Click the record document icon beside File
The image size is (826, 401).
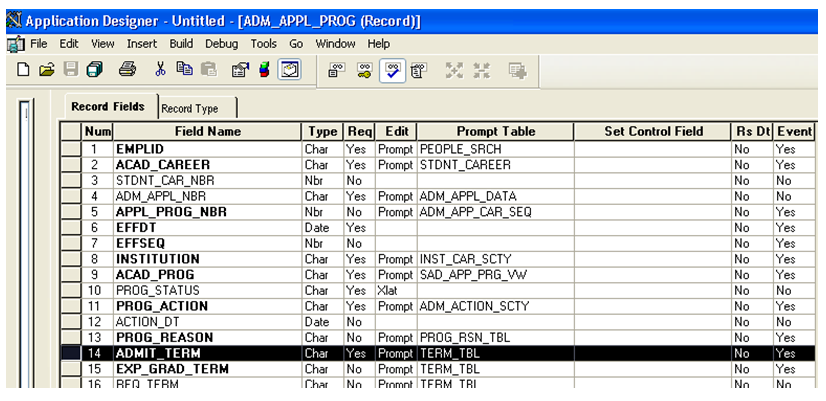[16, 44]
